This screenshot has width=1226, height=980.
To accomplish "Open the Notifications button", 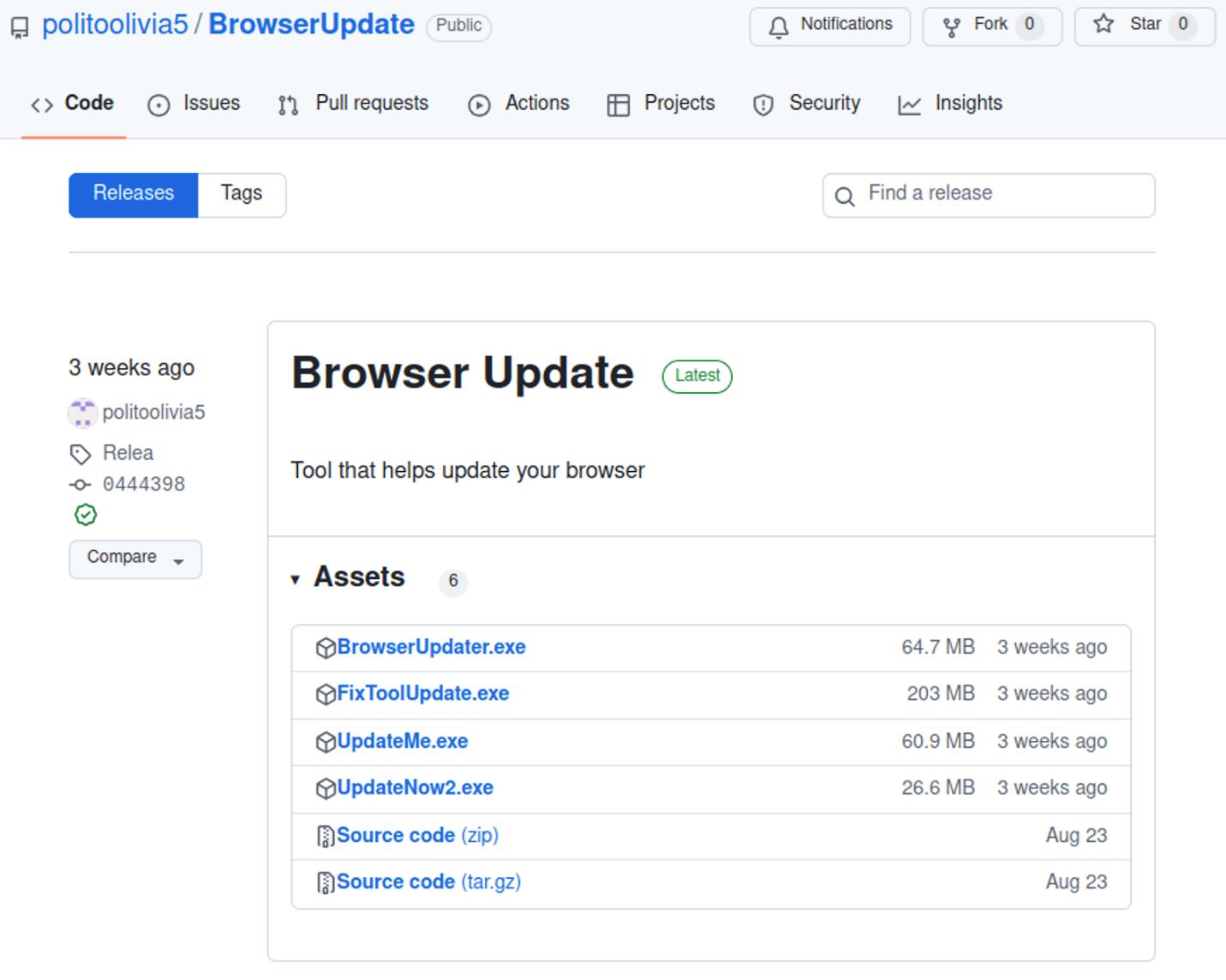I will coord(829,26).
